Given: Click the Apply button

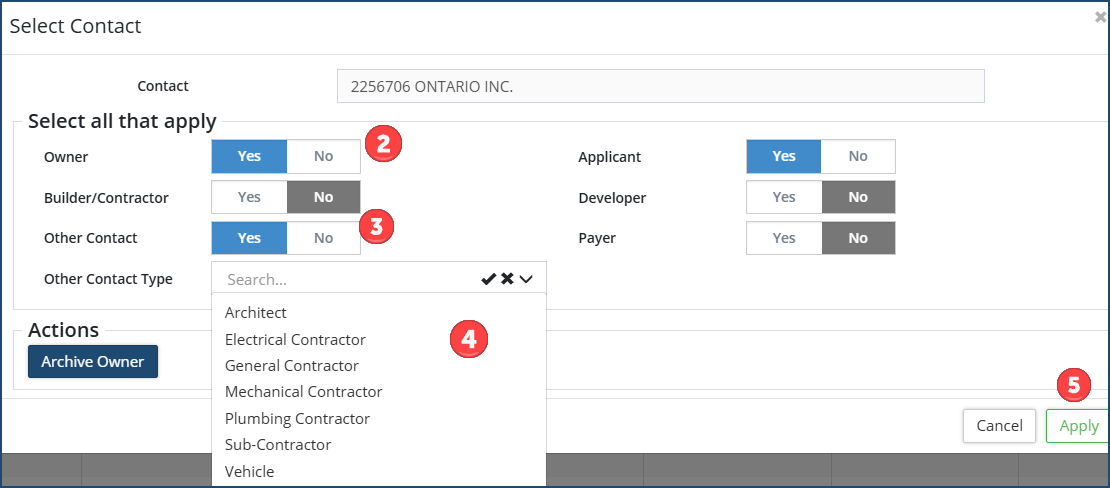Looking at the screenshot, I should point(1078,426).
